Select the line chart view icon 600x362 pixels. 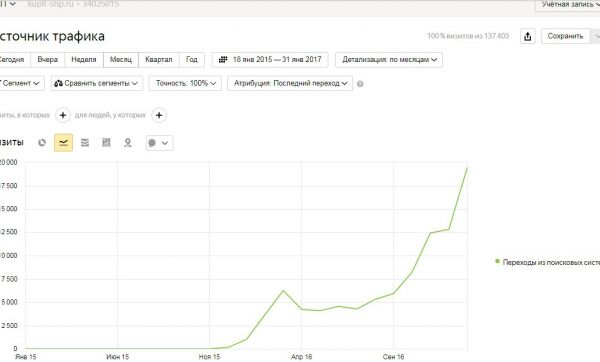pos(64,143)
